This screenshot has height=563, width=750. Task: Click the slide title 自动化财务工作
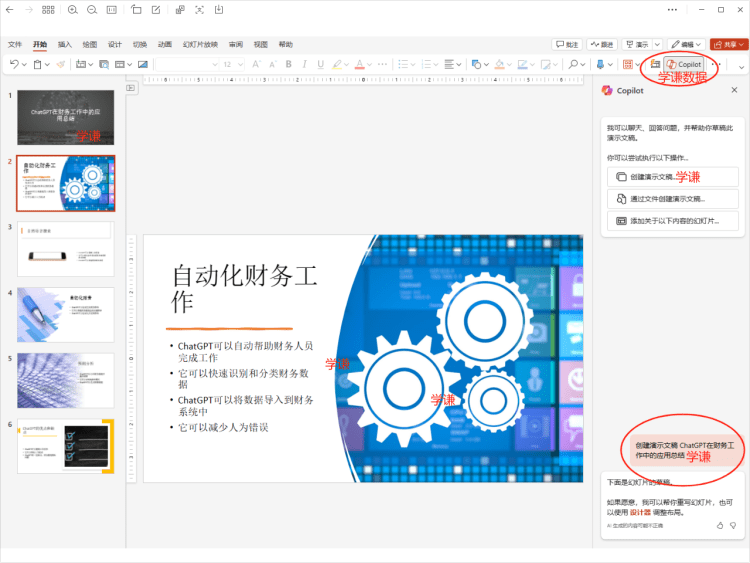click(244, 288)
